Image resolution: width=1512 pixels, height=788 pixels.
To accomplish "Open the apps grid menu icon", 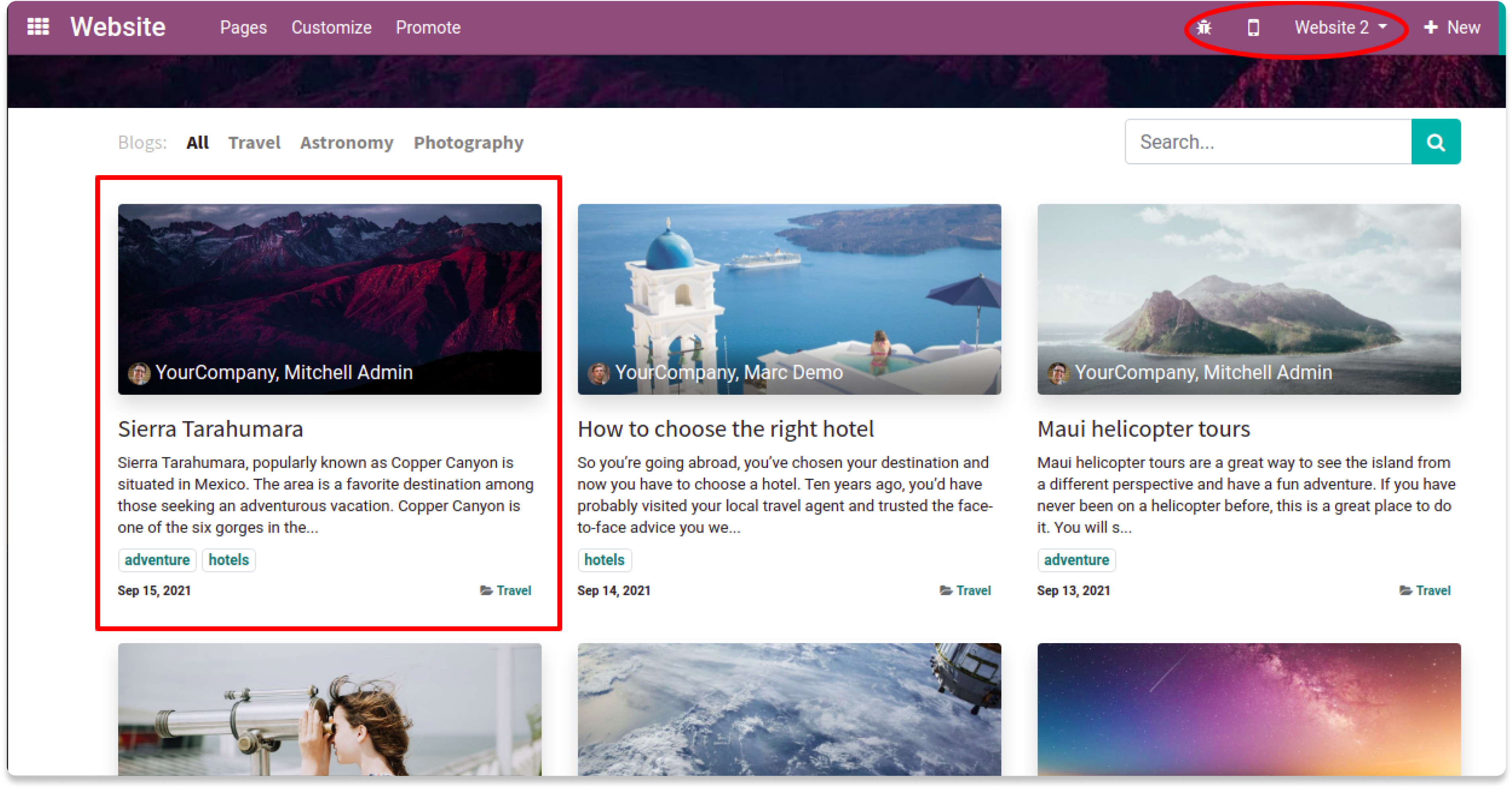I will (x=38, y=27).
